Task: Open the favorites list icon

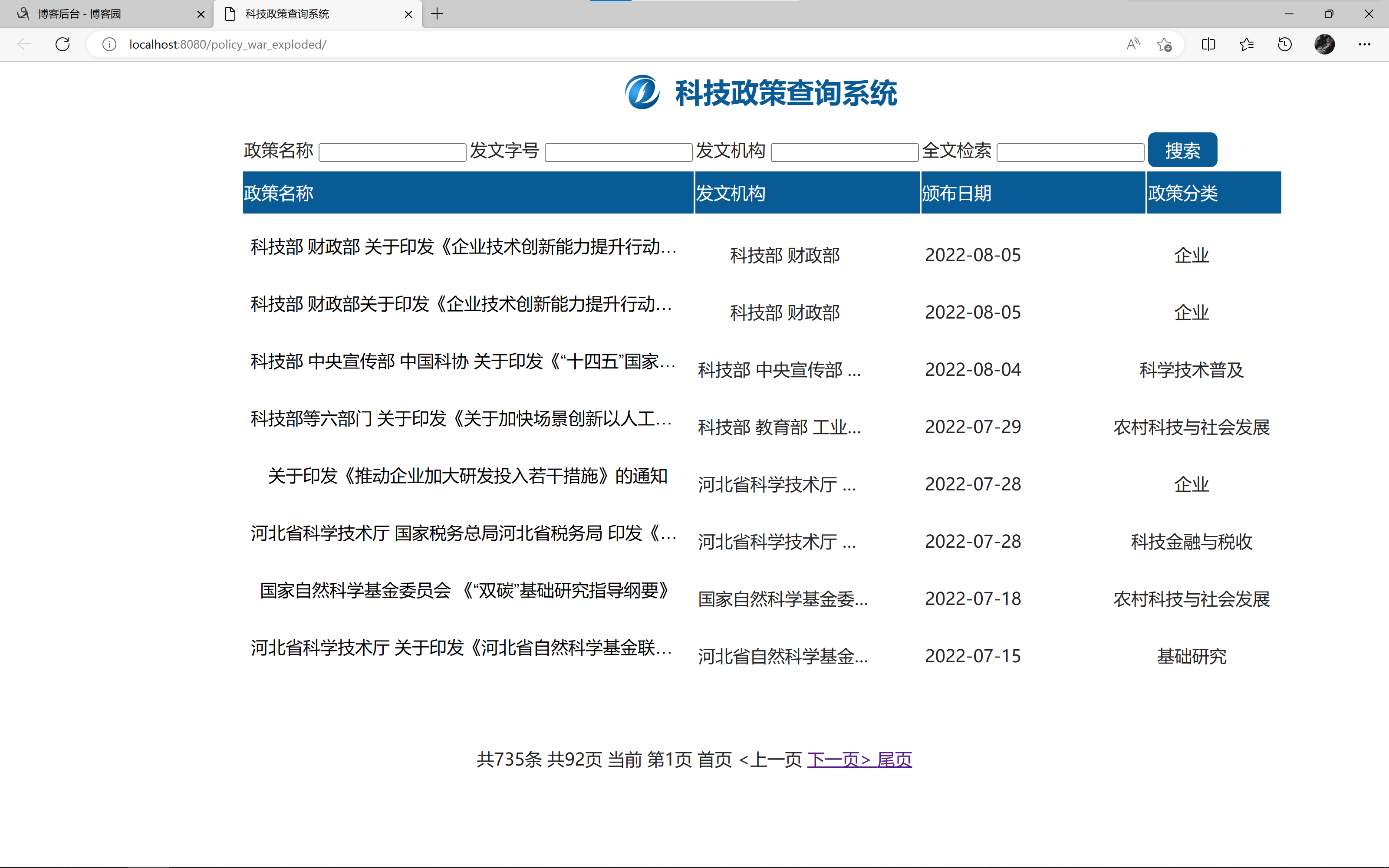Action: 1246,44
